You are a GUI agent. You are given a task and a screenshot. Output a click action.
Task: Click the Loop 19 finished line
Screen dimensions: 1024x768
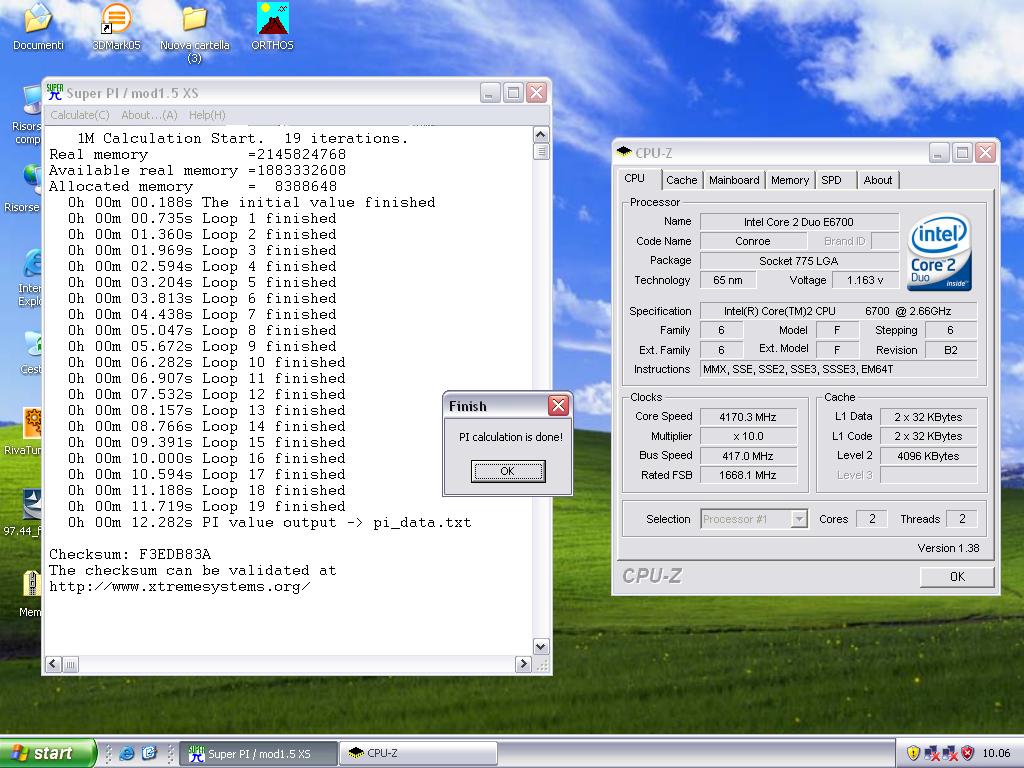coord(206,507)
